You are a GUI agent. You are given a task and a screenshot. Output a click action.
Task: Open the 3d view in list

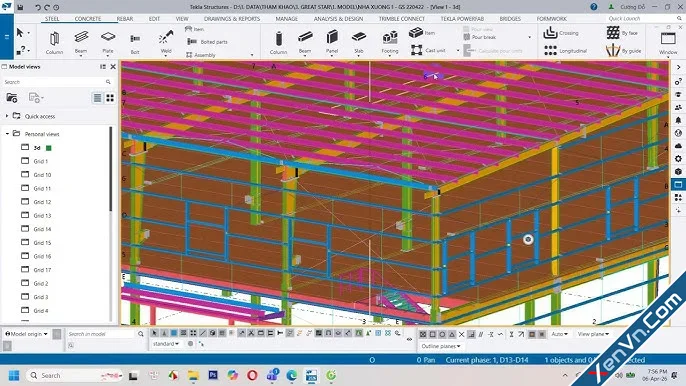[37, 147]
